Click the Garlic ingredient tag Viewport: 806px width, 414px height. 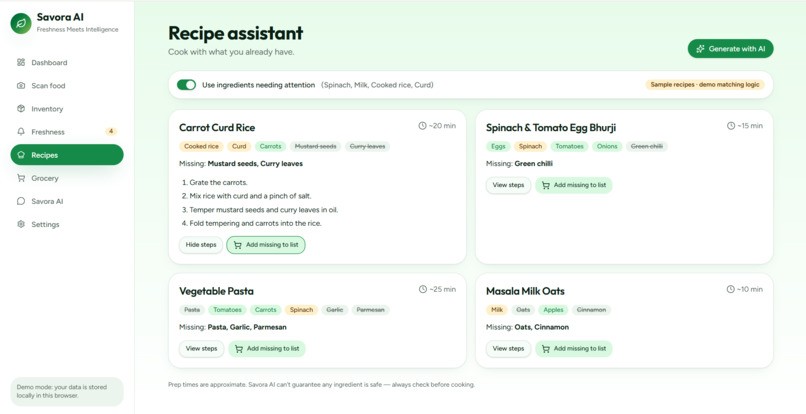[x=335, y=310]
